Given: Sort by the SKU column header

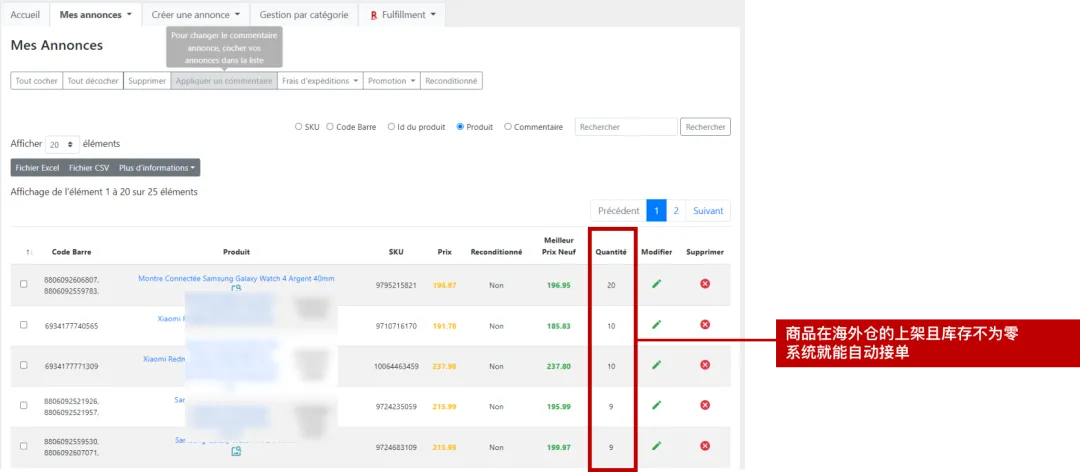Looking at the screenshot, I should [396, 252].
